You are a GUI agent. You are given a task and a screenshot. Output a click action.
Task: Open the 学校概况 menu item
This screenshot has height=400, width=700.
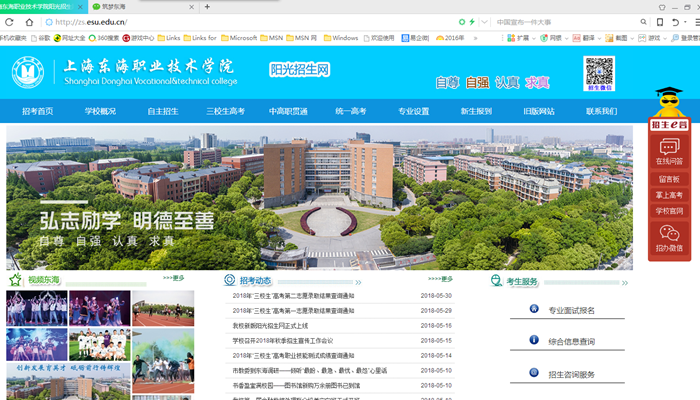click(100, 111)
